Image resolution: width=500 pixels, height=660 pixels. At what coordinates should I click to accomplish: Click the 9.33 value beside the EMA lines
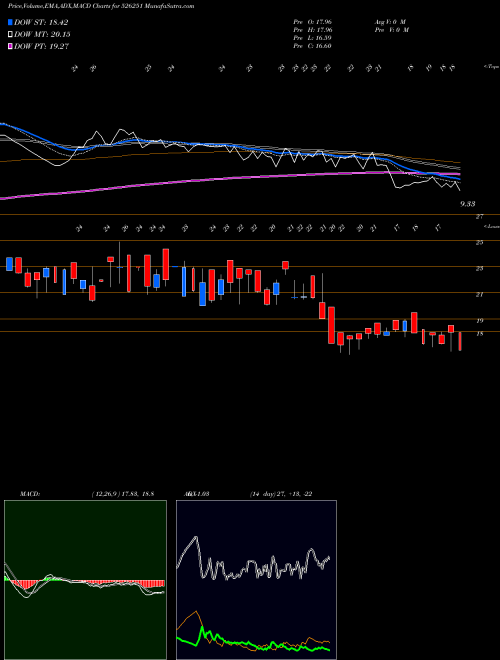pos(468,204)
